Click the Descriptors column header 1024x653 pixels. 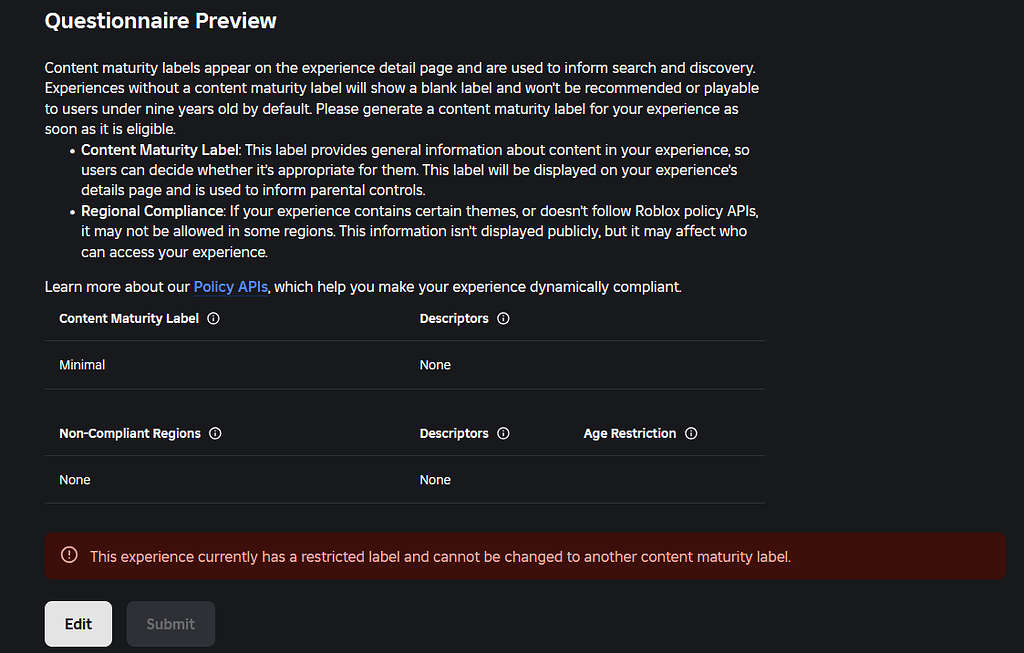tap(454, 318)
